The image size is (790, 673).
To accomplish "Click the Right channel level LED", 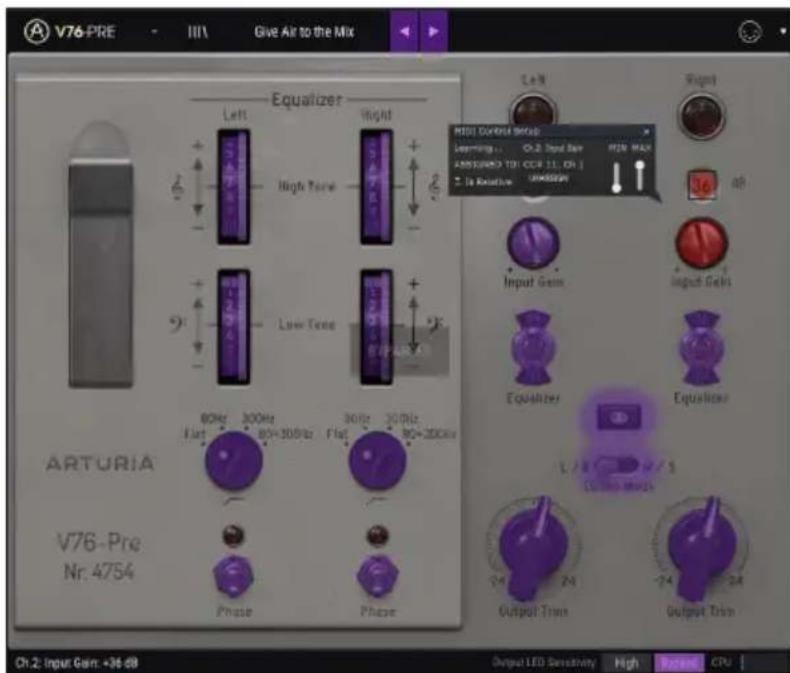I will pyautogui.click(x=702, y=115).
